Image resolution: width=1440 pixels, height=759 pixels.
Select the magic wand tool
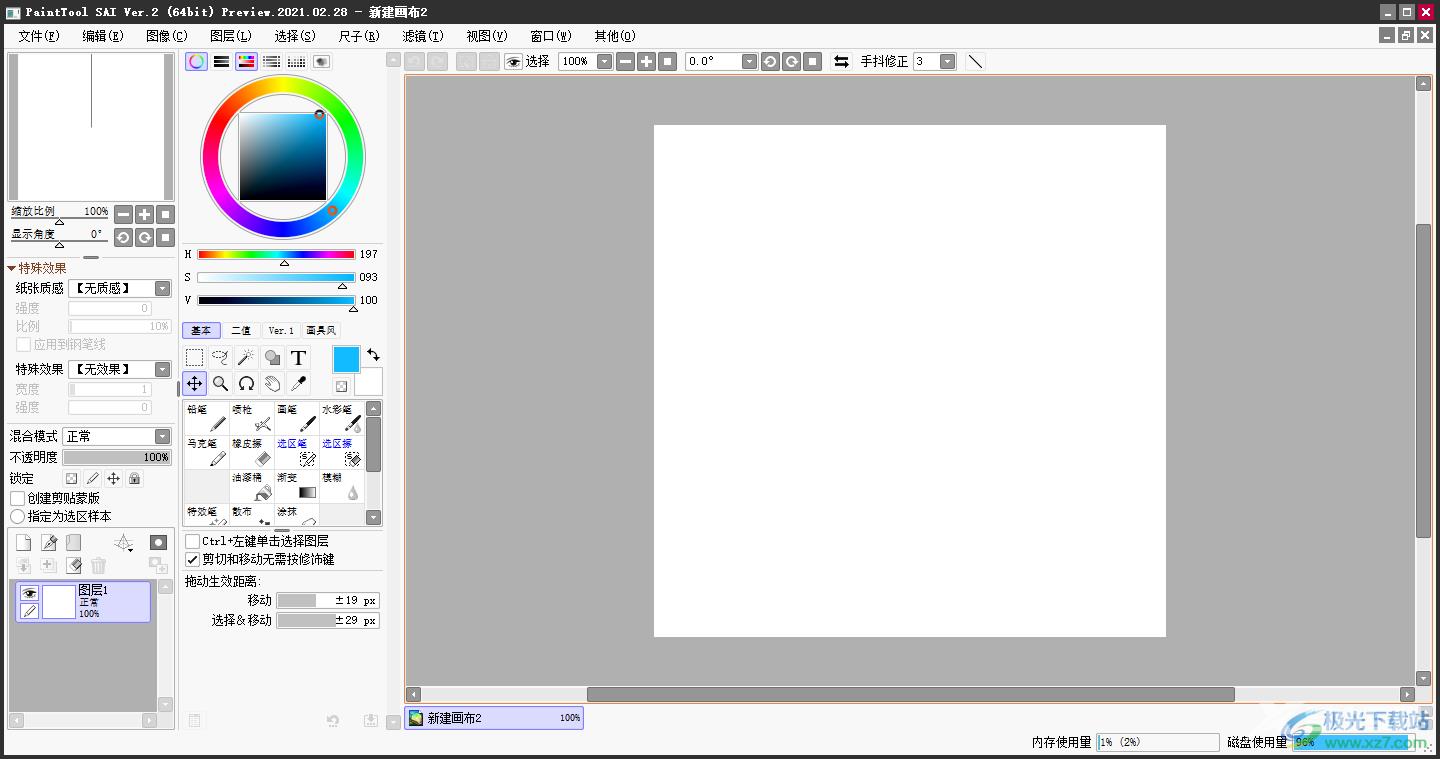tap(246, 358)
